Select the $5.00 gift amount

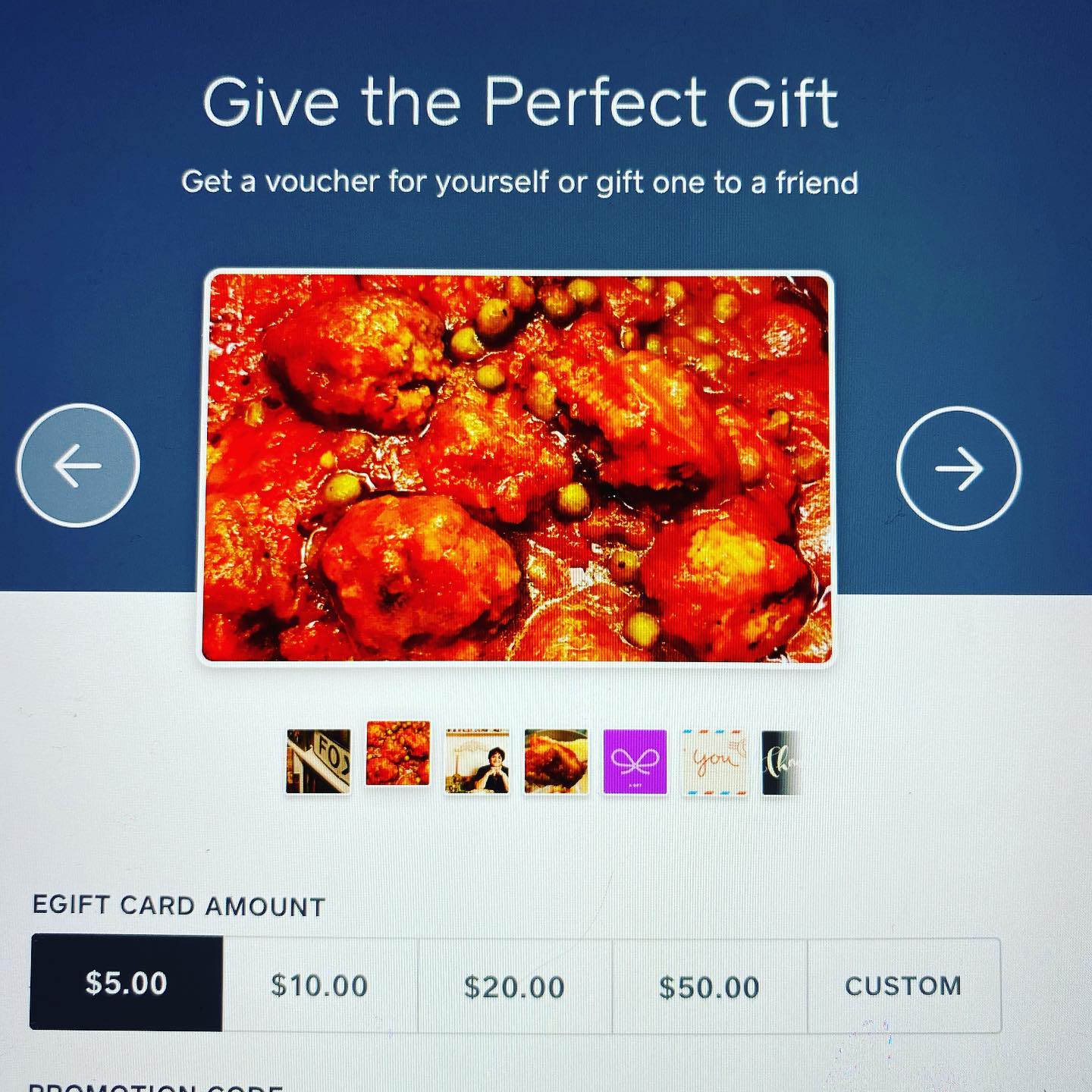(126, 983)
